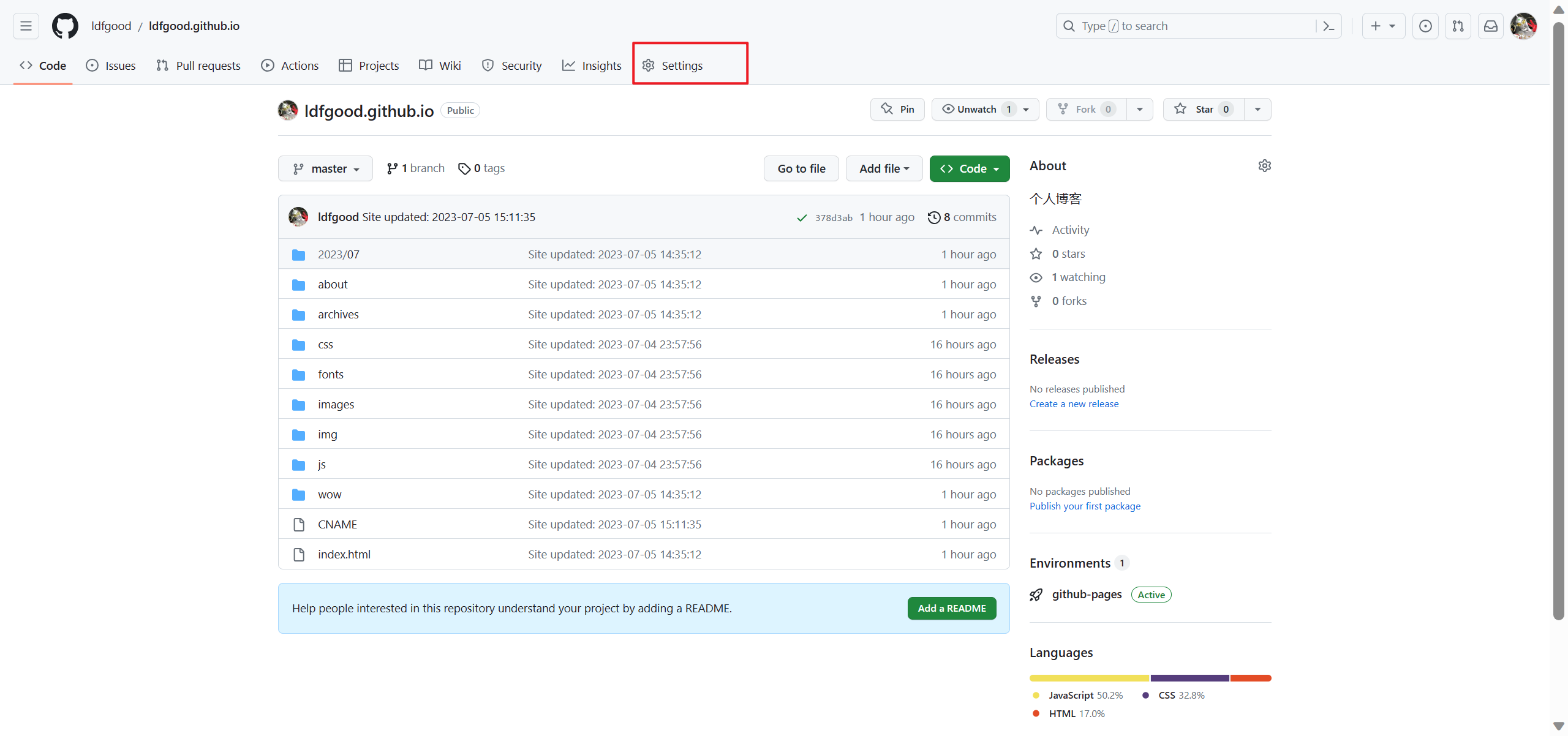Click the Add a README button
The height and width of the screenshot is (736, 1568).
(952, 608)
